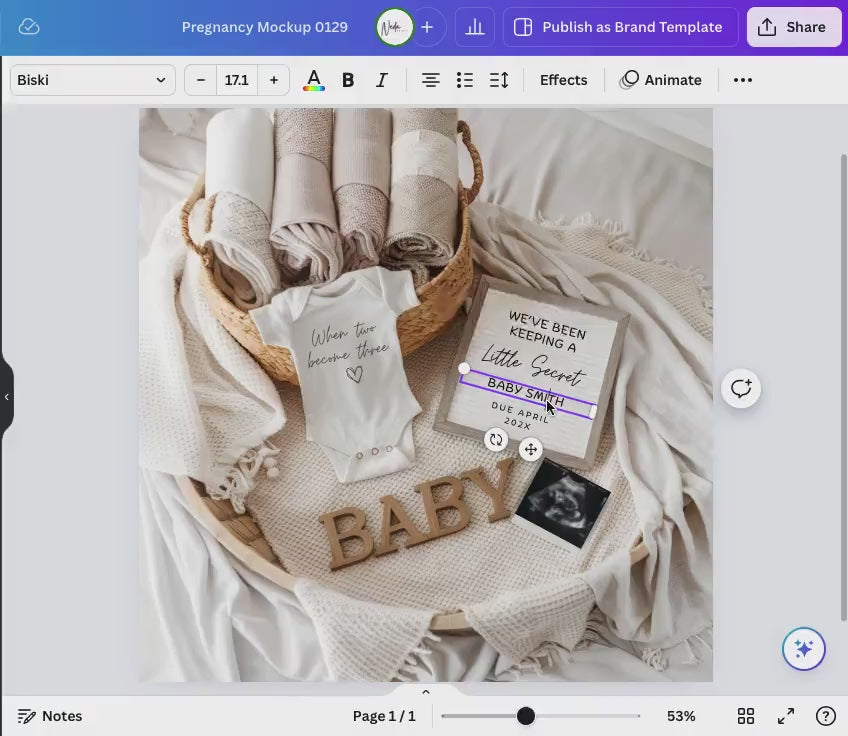Click the text color icon

pyautogui.click(x=313, y=80)
